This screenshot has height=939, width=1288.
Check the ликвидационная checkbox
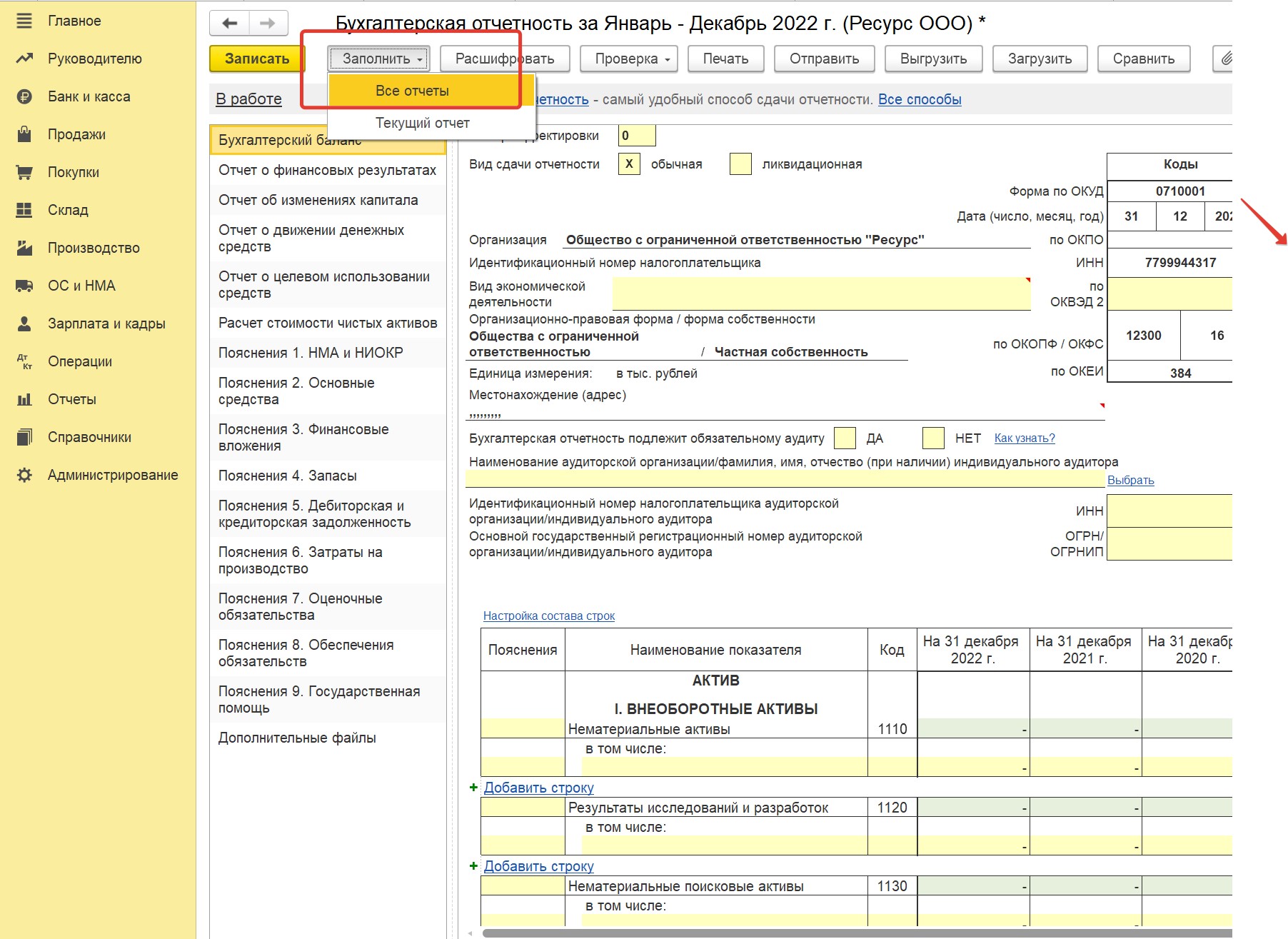click(740, 164)
